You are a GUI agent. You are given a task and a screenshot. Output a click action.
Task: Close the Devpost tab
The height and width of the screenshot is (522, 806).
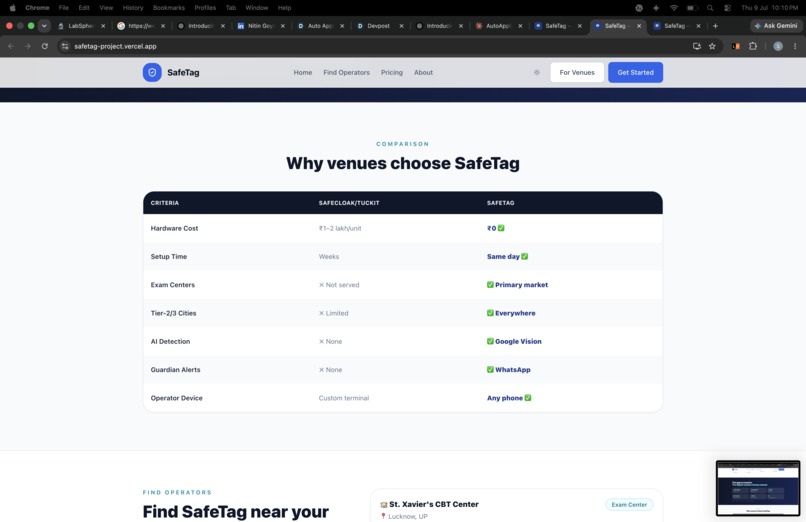(x=401, y=26)
